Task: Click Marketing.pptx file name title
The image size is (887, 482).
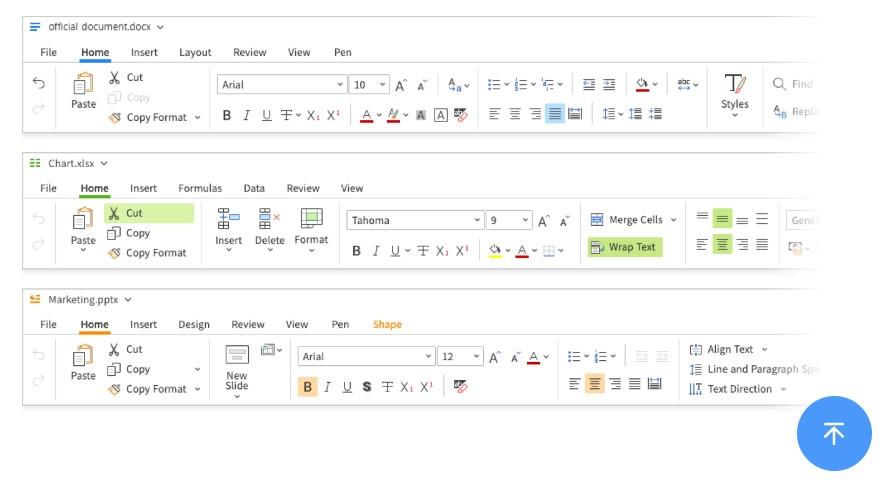Action: 83,300
